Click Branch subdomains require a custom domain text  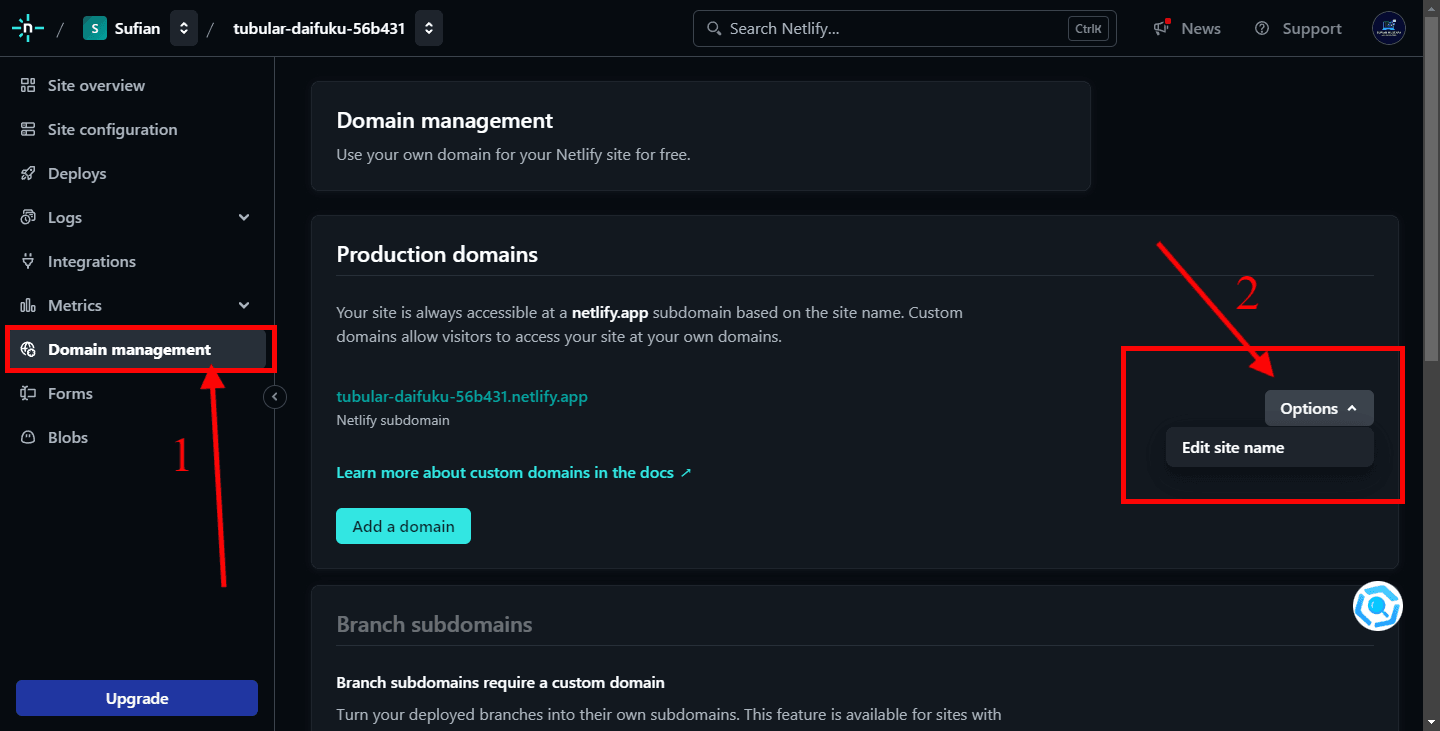(x=500, y=682)
